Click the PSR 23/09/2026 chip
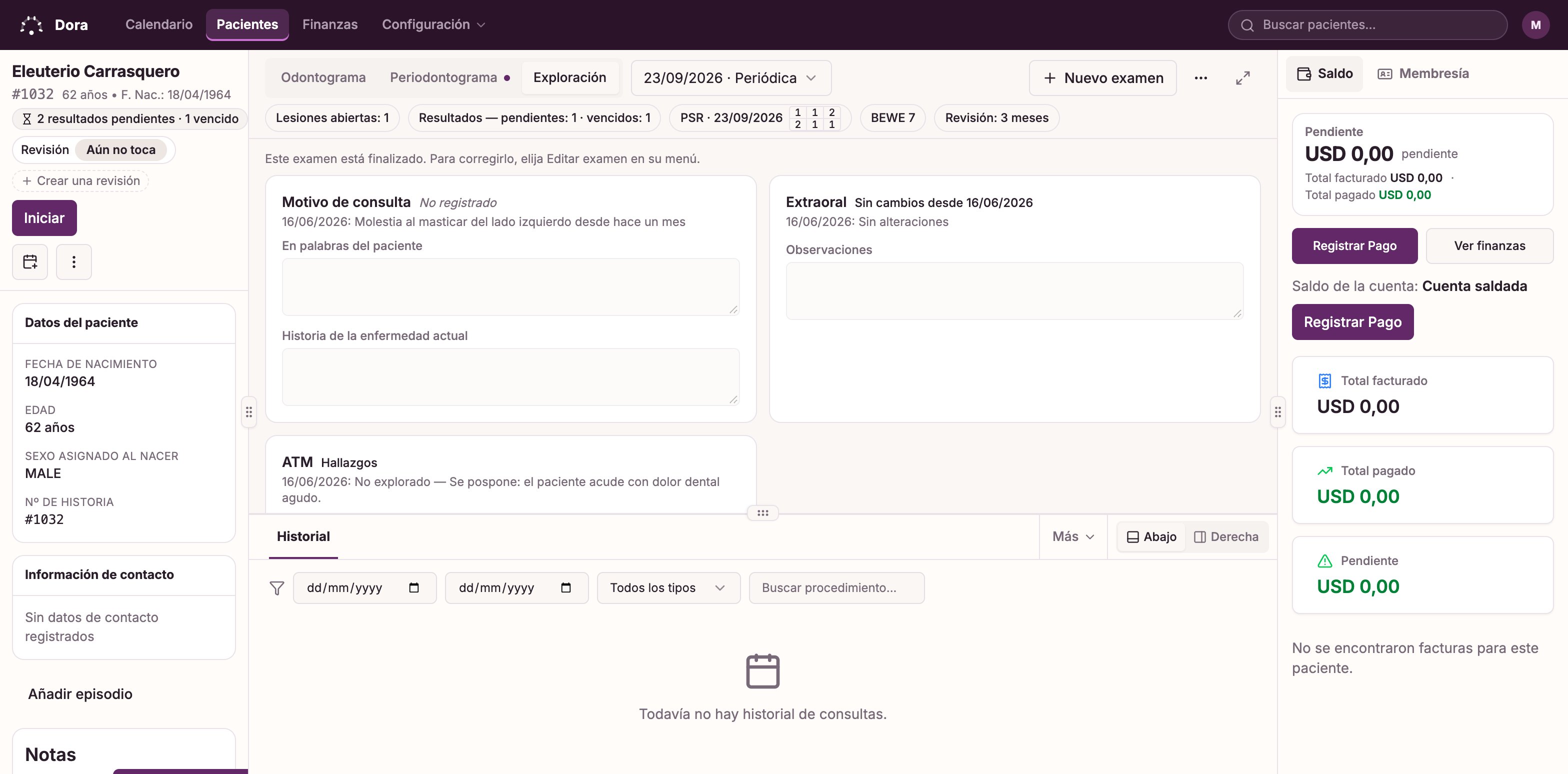The width and height of the screenshot is (1568, 774). 760,118
